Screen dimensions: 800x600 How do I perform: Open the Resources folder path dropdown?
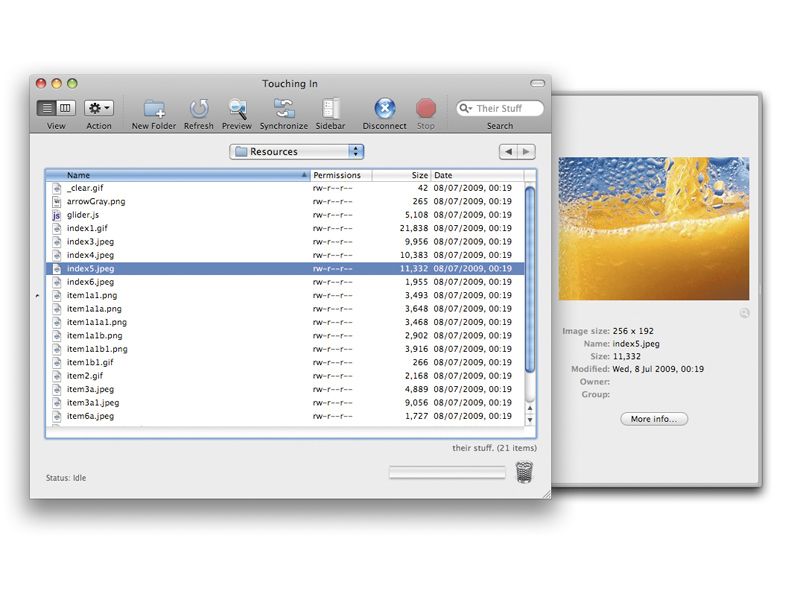[x=296, y=152]
